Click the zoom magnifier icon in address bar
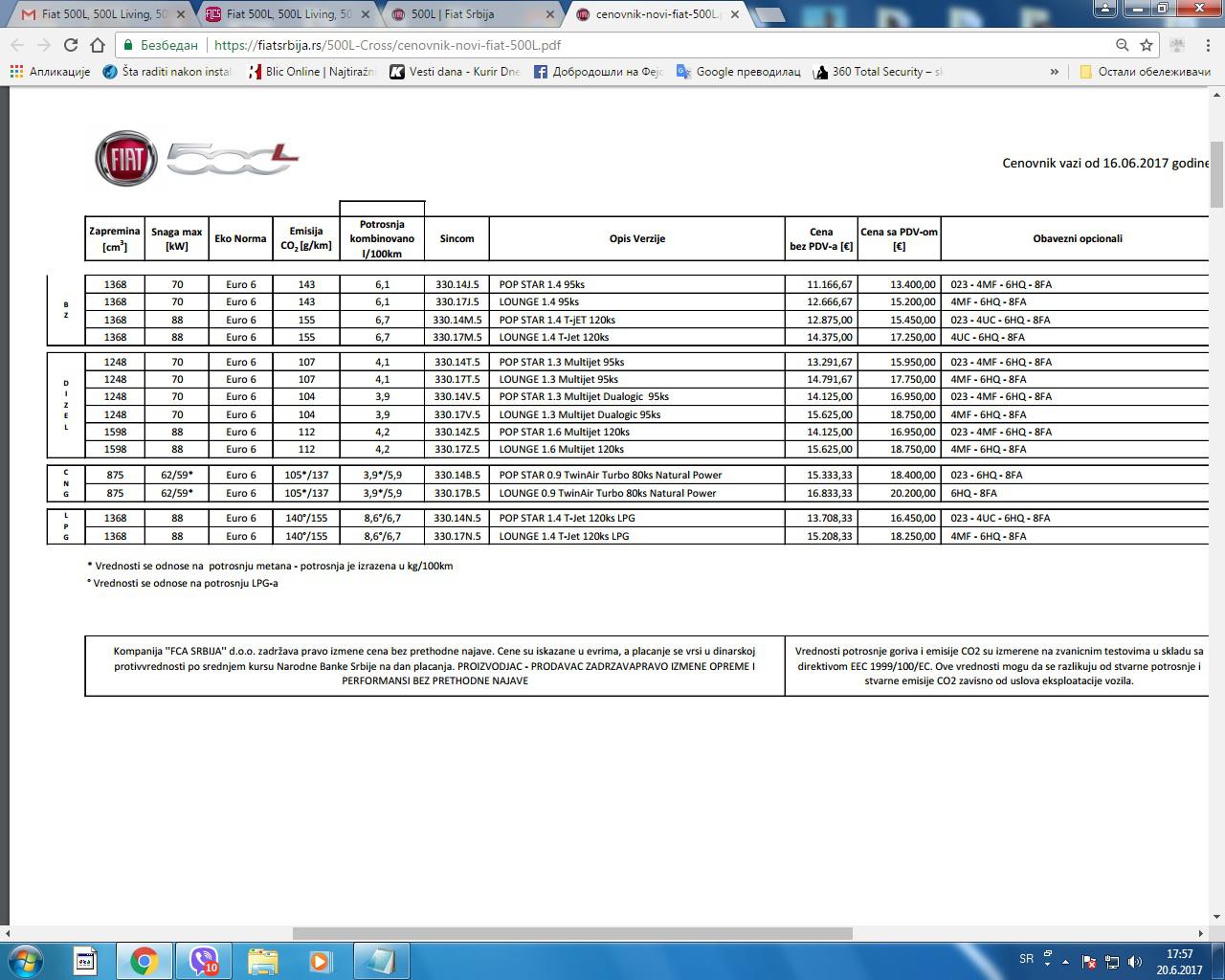This screenshot has height=980, width=1225. pos(1123,45)
